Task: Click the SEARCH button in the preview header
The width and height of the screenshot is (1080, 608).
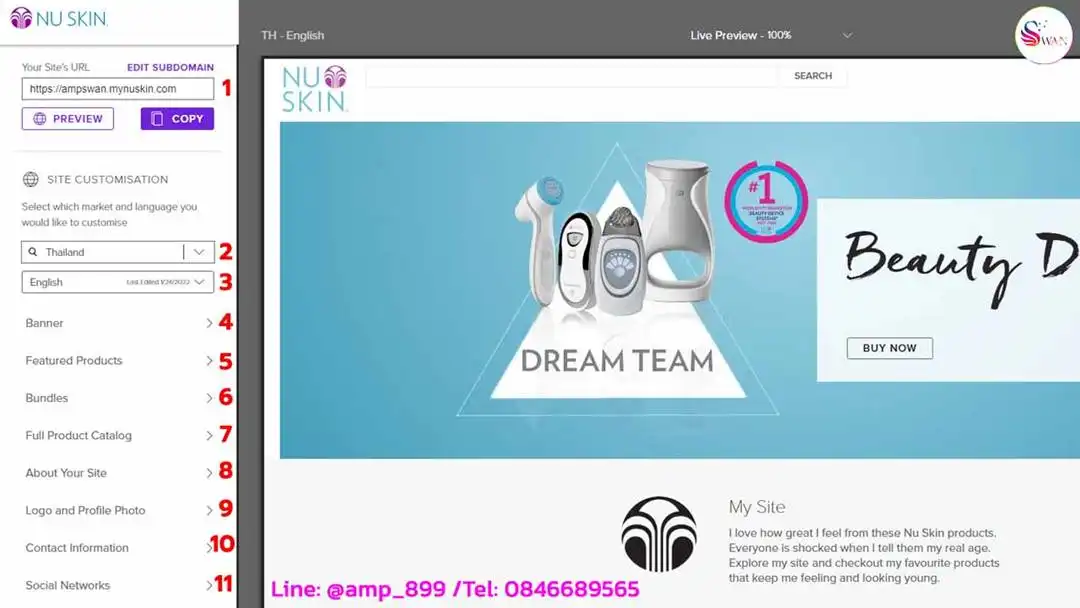Action: [x=812, y=75]
